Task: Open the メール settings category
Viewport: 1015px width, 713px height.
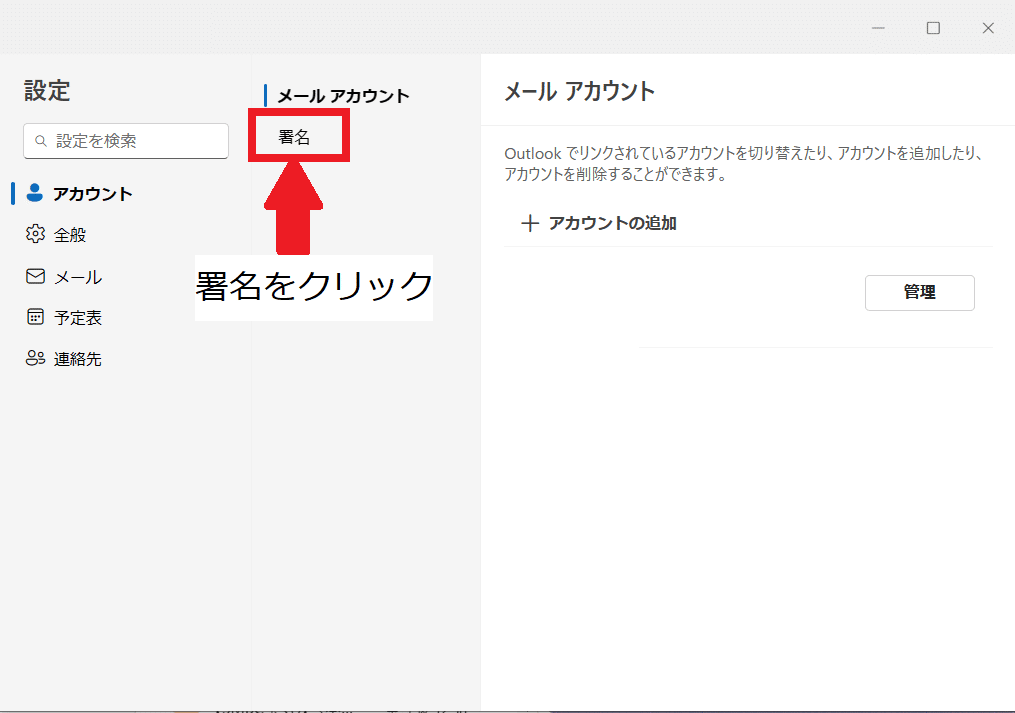Action: click(x=78, y=277)
